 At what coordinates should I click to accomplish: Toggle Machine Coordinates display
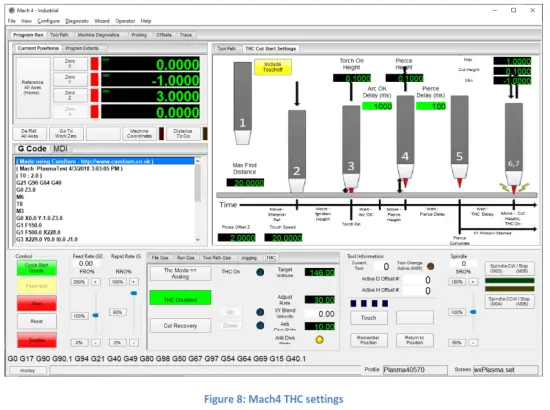(x=139, y=133)
